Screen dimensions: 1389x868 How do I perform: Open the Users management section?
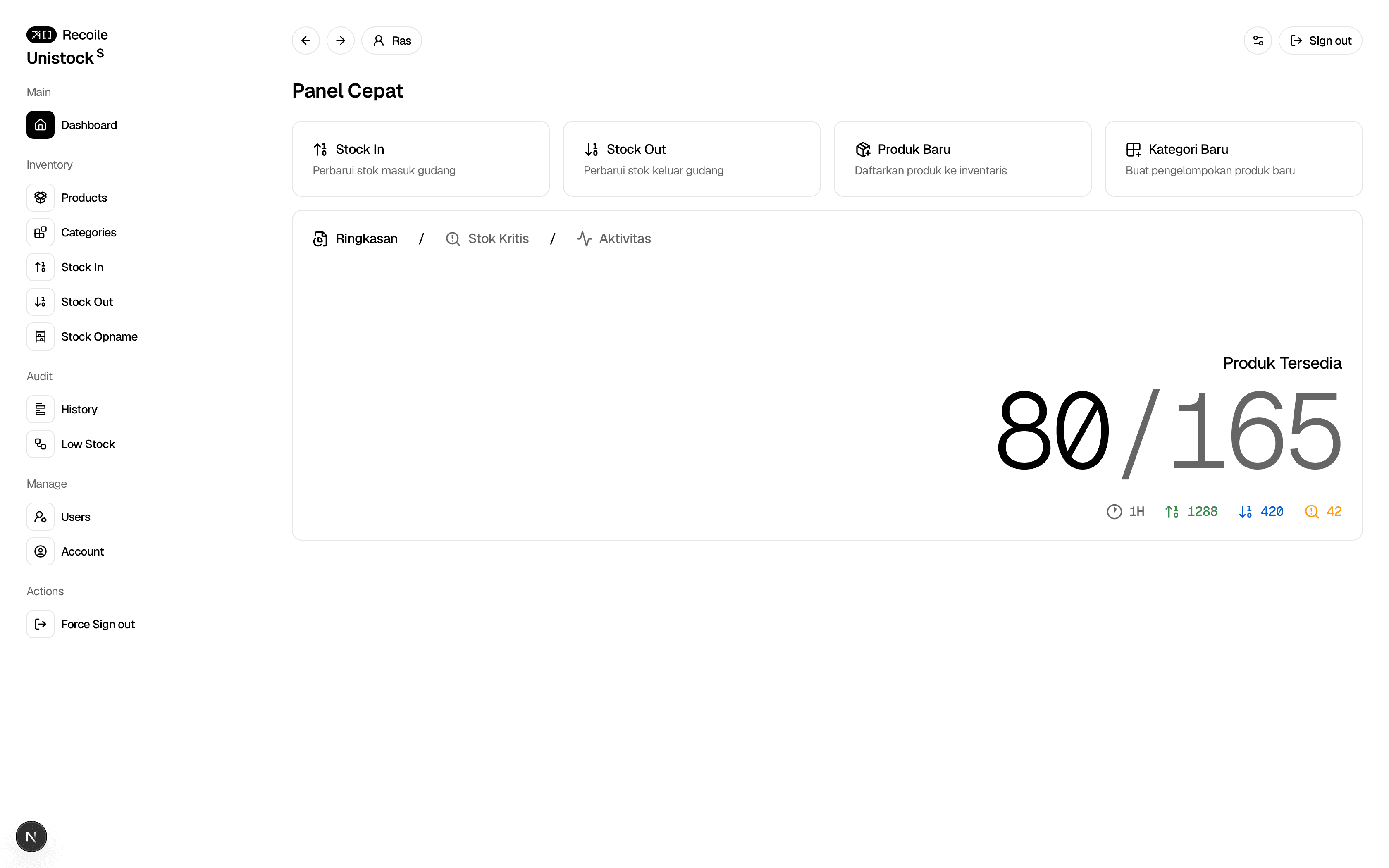click(x=76, y=516)
